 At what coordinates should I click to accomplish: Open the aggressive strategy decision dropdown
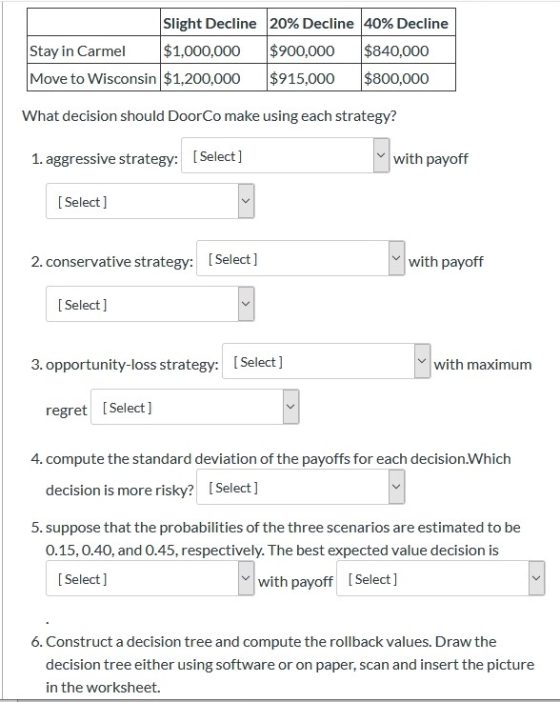pyautogui.click(x=285, y=155)
